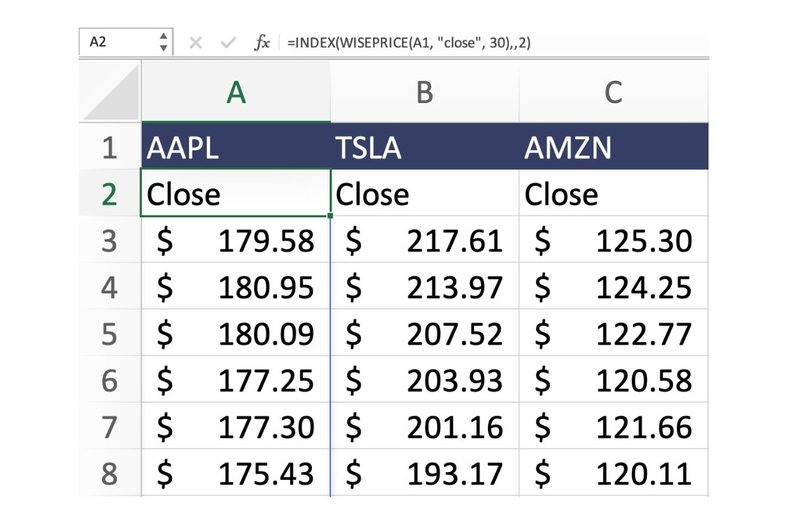Click the AAPL ticker cell
The width and height of the screenshot is (788, 518).
[235, 149]
